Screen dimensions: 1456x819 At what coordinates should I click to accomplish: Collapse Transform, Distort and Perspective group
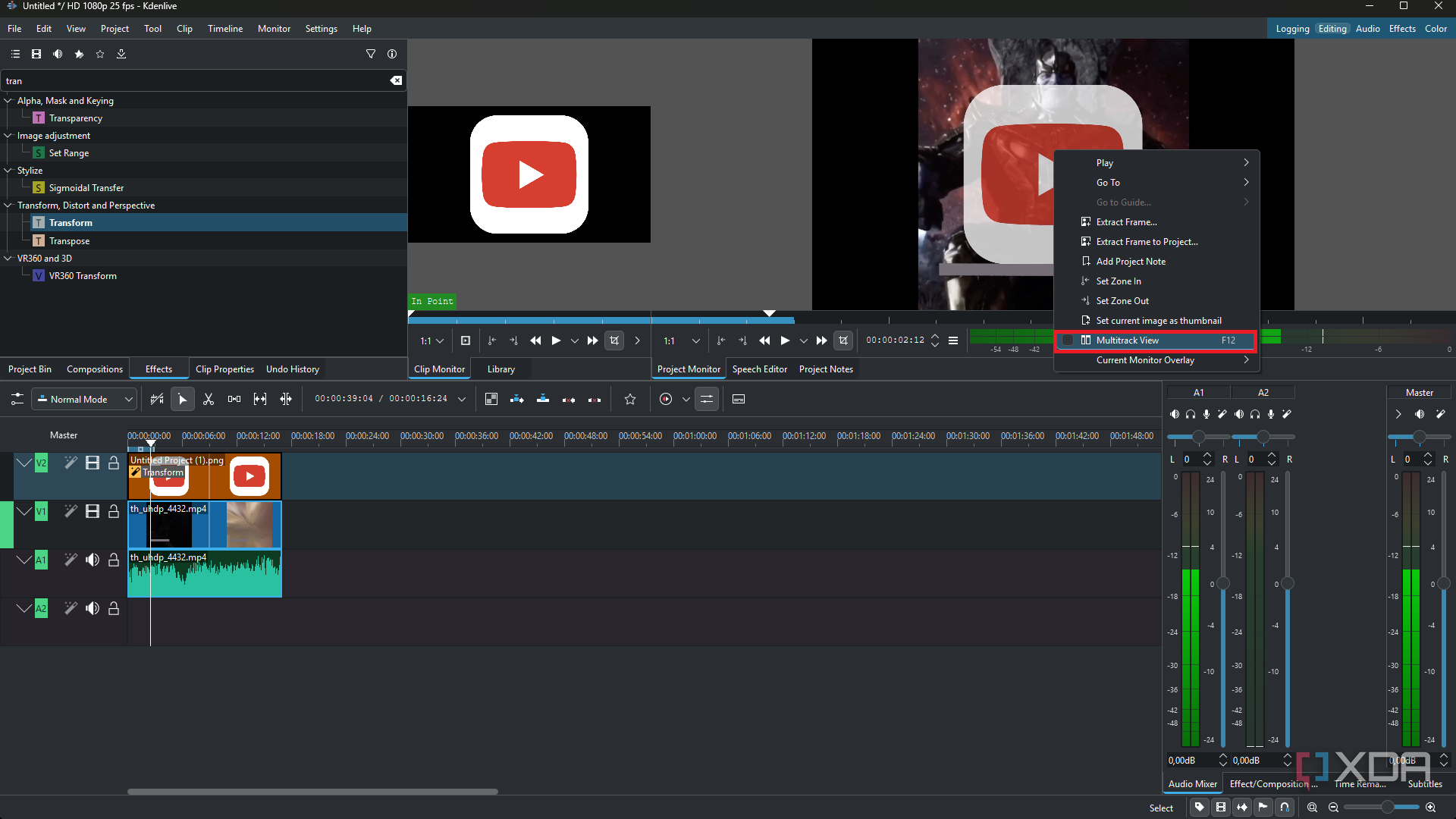point(8,205)
